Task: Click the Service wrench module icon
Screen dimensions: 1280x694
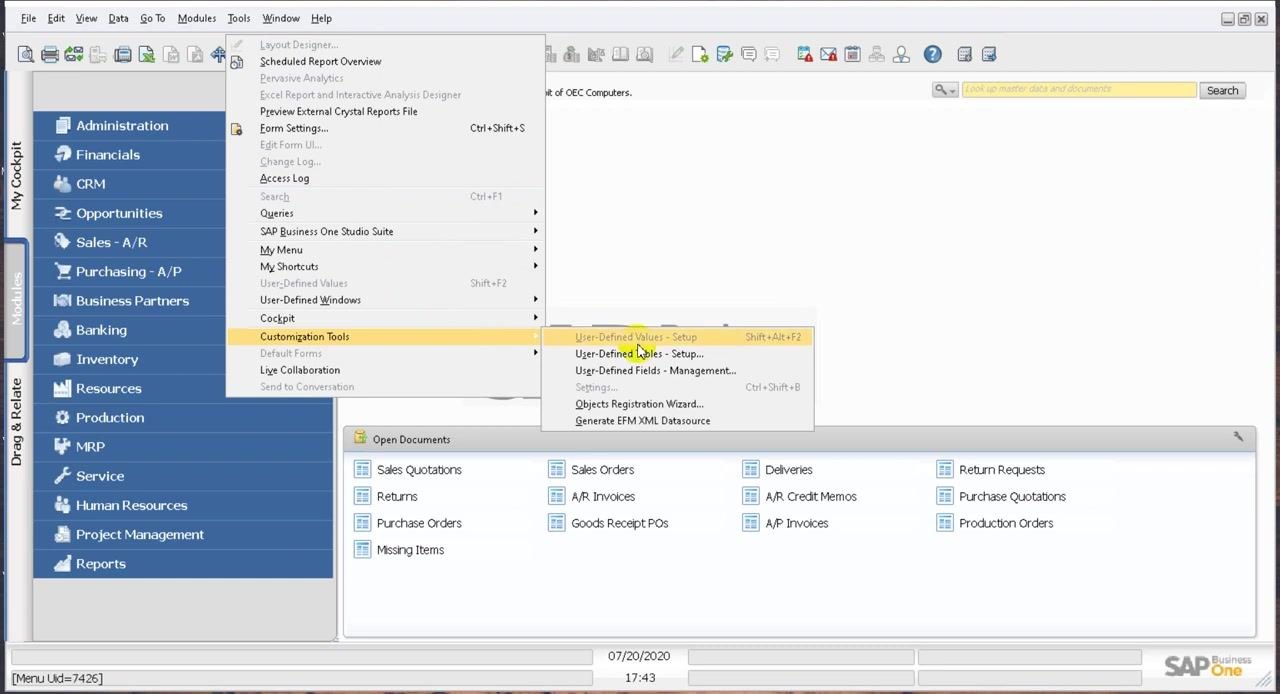Action: pos(63,476)
